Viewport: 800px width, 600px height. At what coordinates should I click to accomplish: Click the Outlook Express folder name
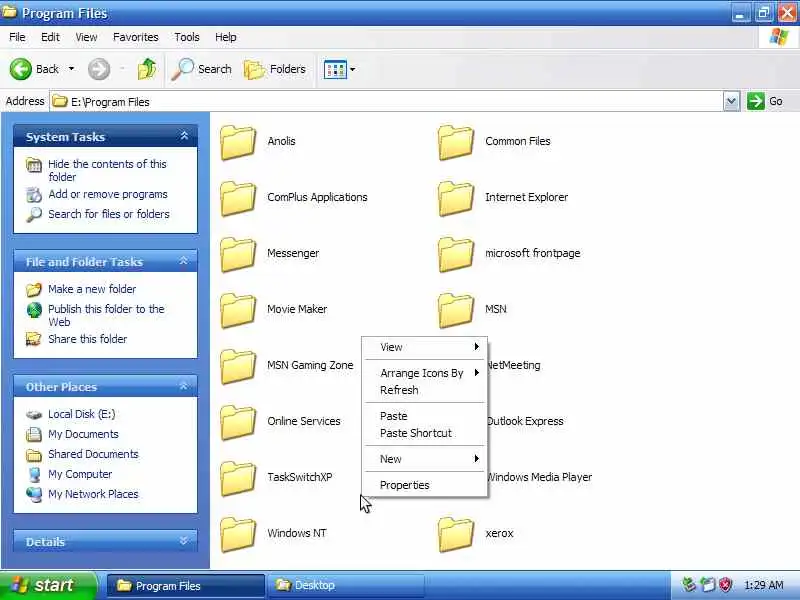[x=526, y=421]
